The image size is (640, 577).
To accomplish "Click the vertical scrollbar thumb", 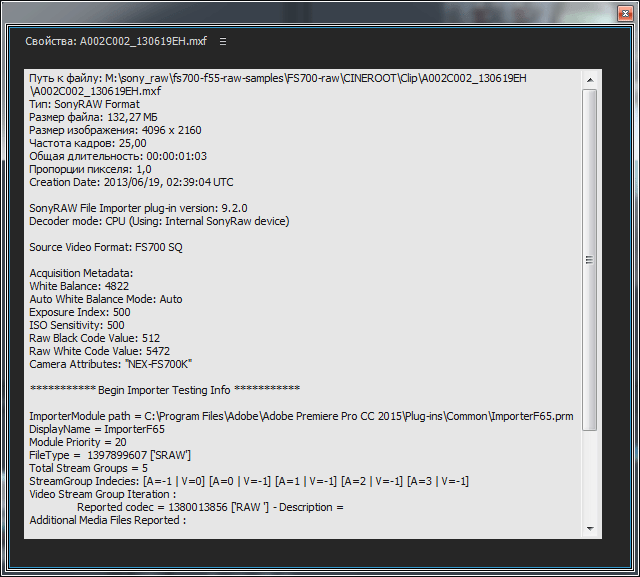I will (x=590, y=260).
